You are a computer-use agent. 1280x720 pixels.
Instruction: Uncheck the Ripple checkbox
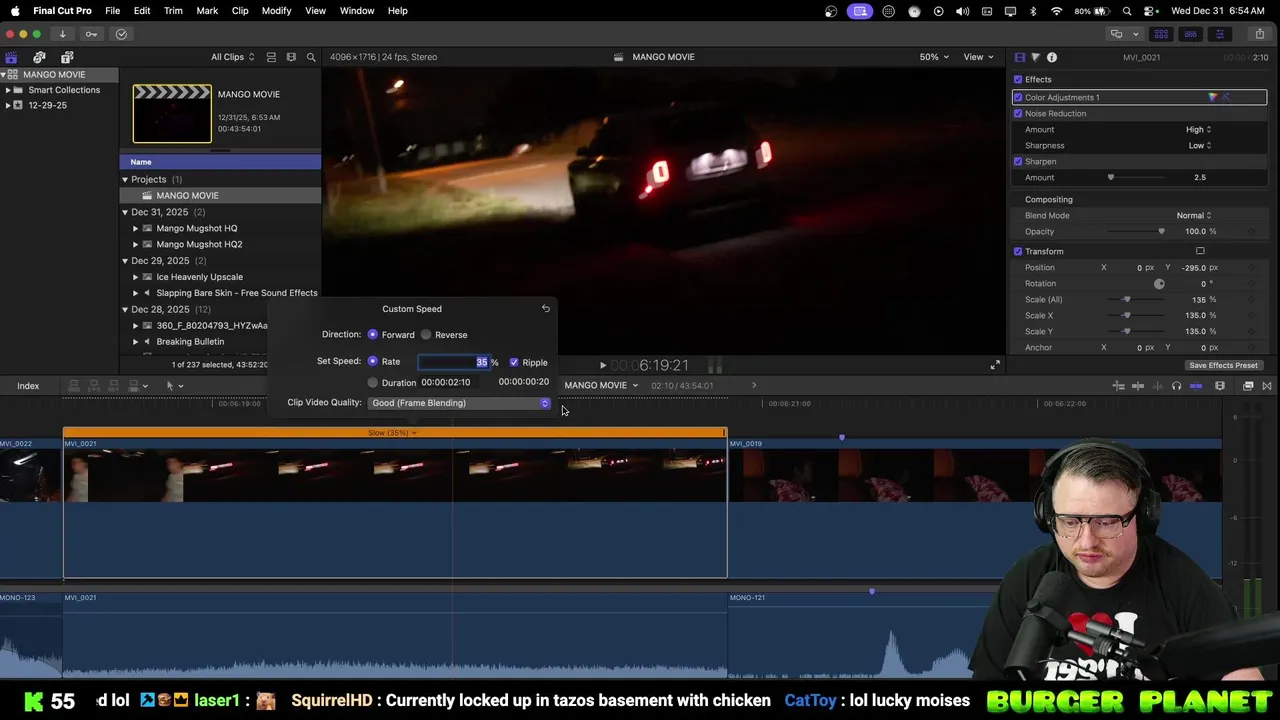point(514,362)
